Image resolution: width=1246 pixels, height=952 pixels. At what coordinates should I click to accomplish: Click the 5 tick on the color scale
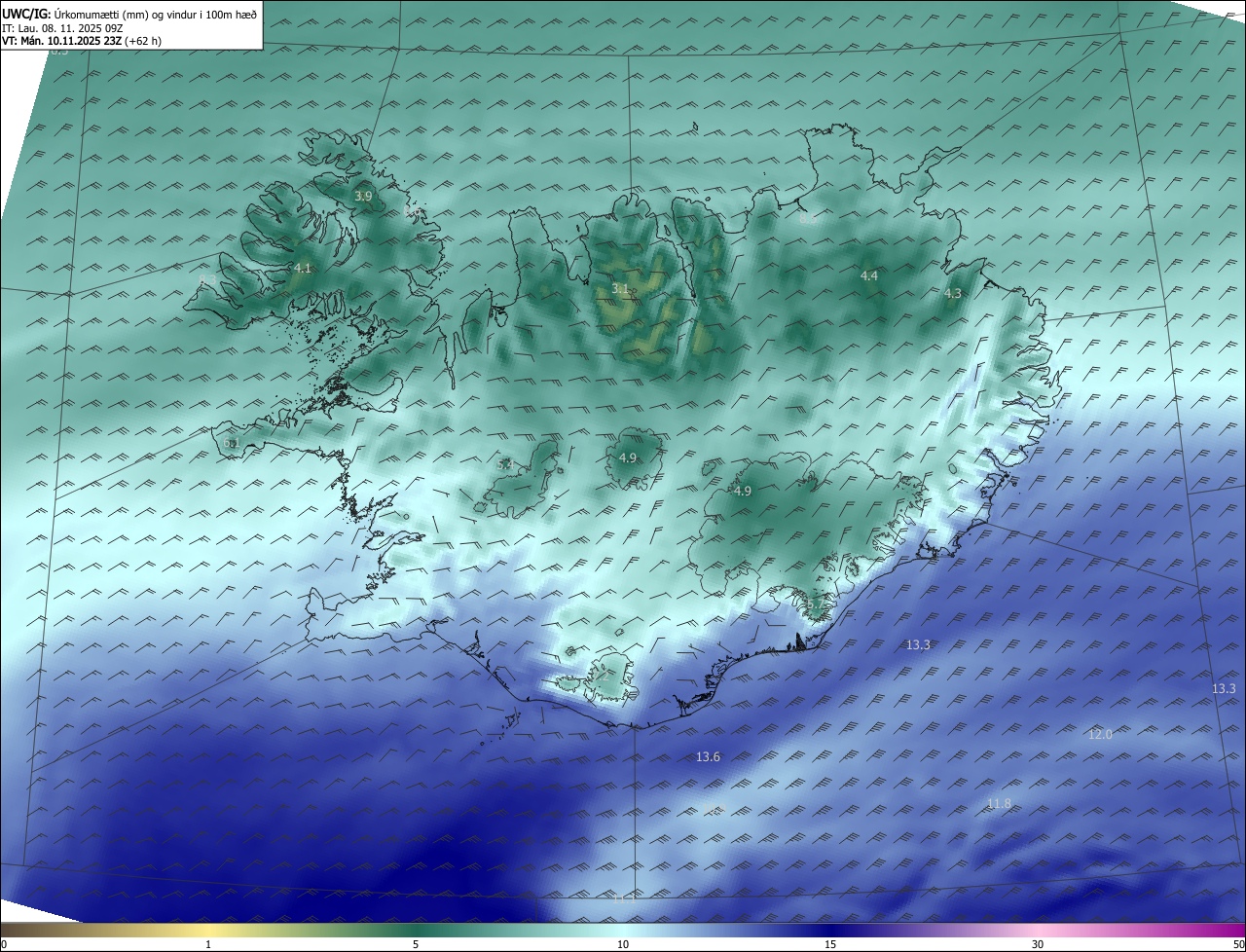coord(416,944)
